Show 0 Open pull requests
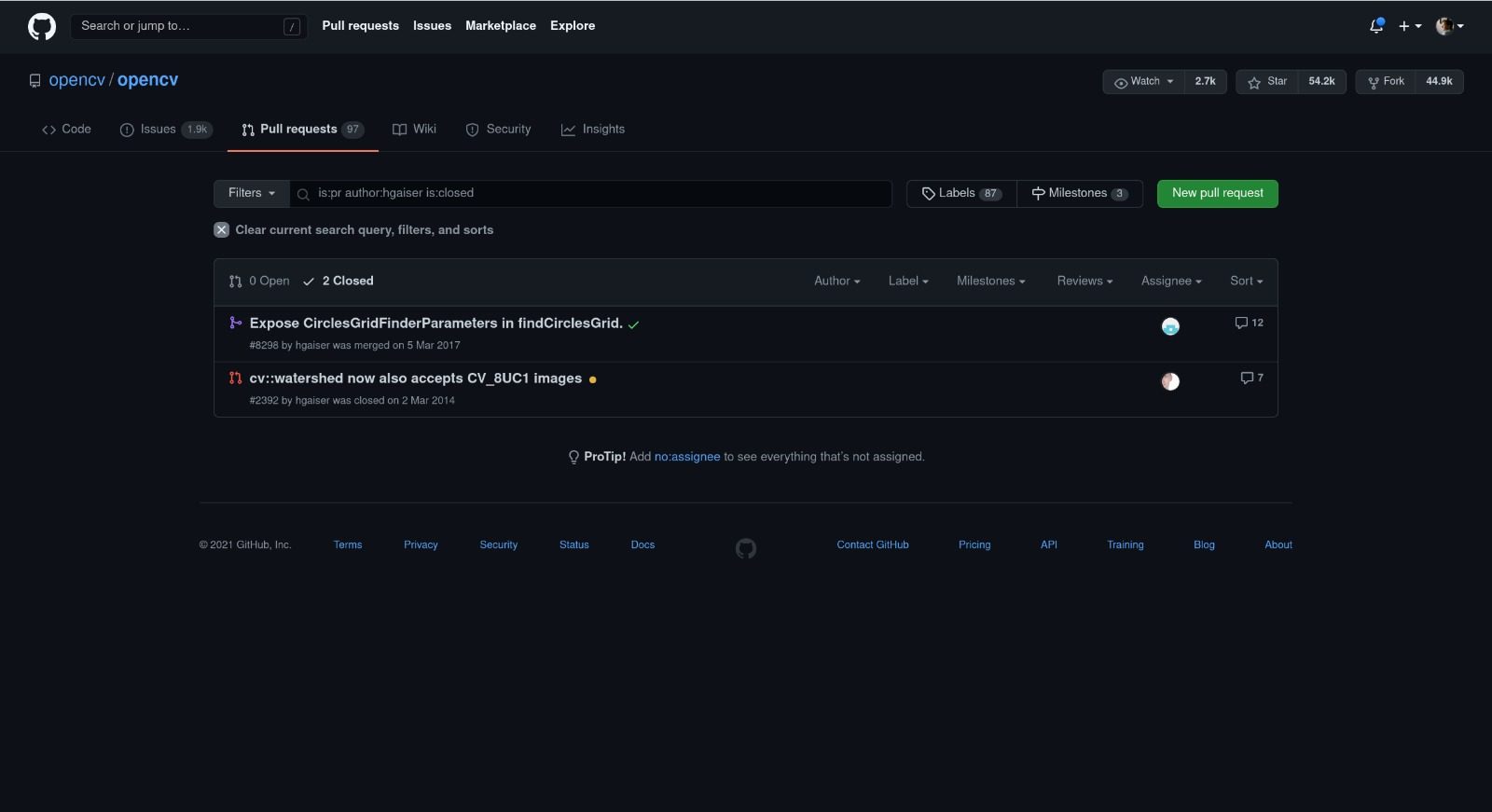Viewport: 1492px width, 812px height. coord(259,281)
